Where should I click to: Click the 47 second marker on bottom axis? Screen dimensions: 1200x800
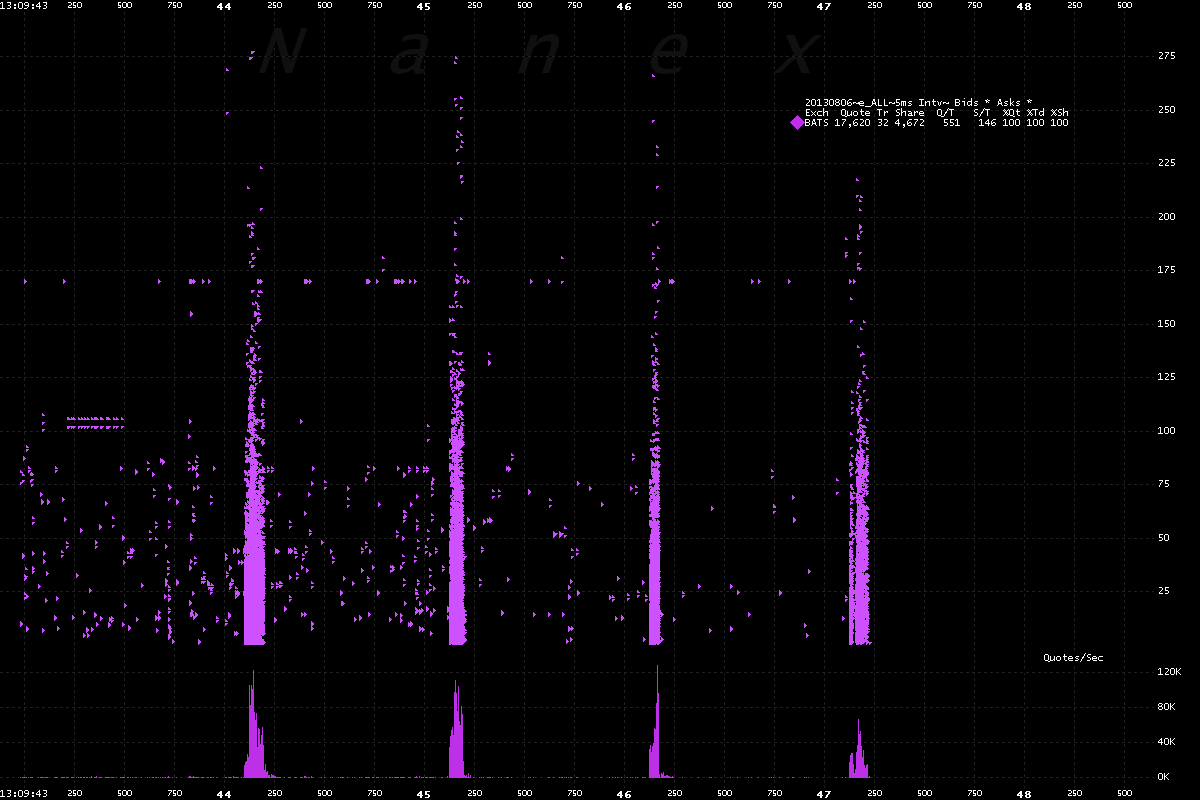824,793
